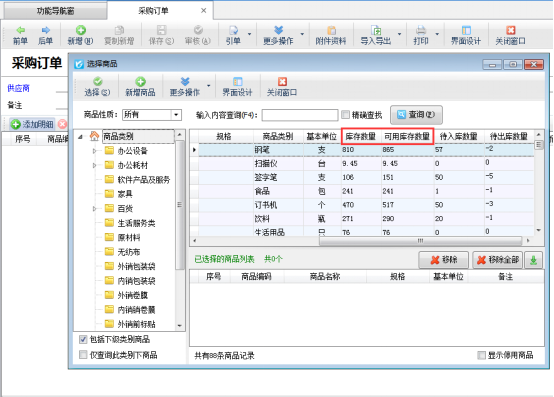Viewport: 554px width, 397px height.
Task: Click the 前单 previous order arrow icon
Action: point(20,30)
